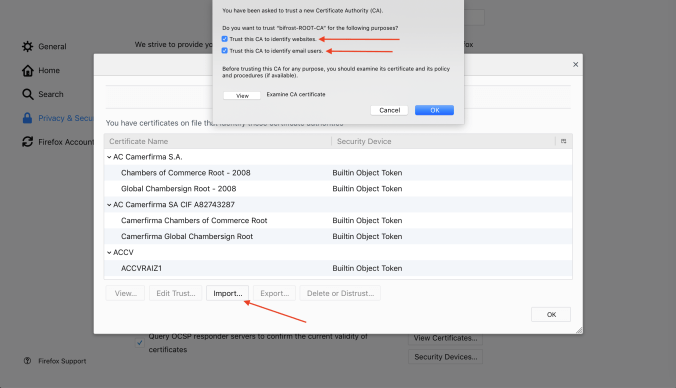Open Firefox Account sync icon
The width and height of the screenshot is (676, 388).
click(28, 142)
